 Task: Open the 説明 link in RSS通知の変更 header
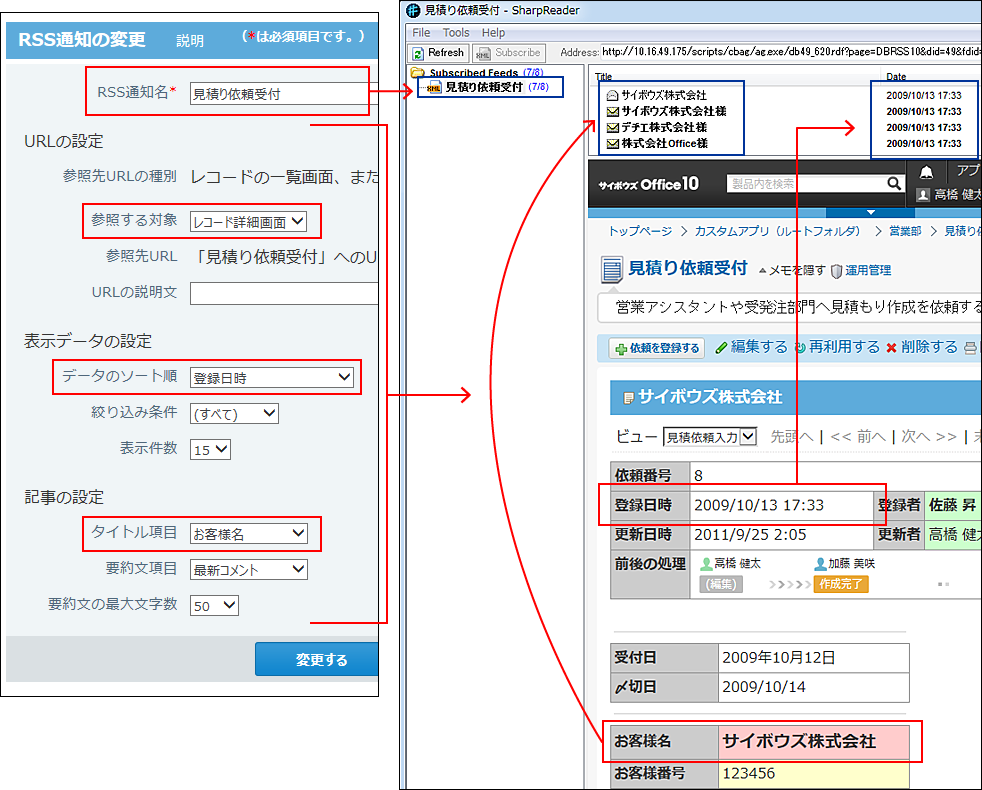(190, 41)
